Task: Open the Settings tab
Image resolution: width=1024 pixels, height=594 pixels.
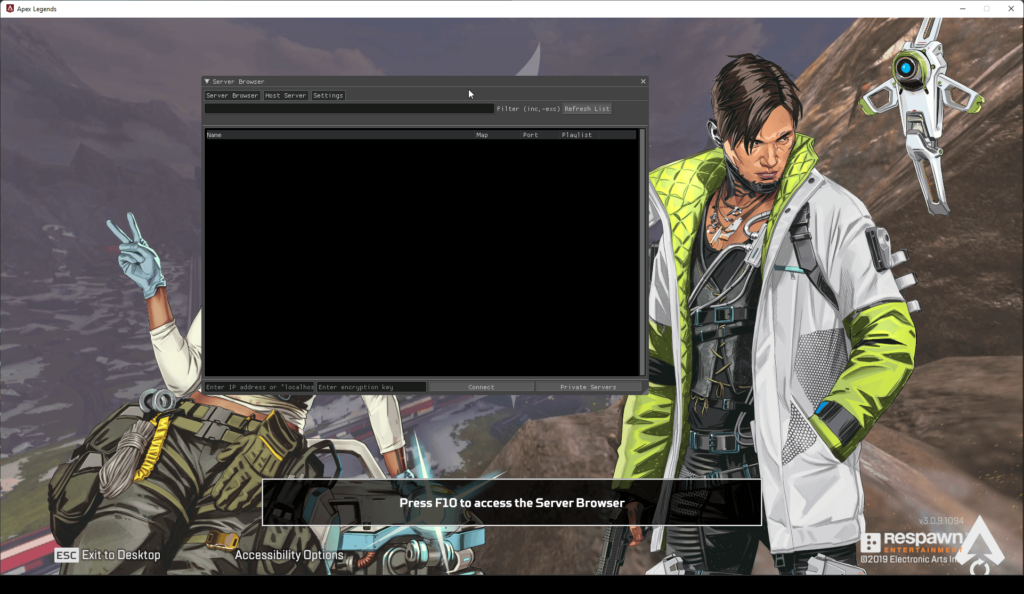Action: coord(328,95)
